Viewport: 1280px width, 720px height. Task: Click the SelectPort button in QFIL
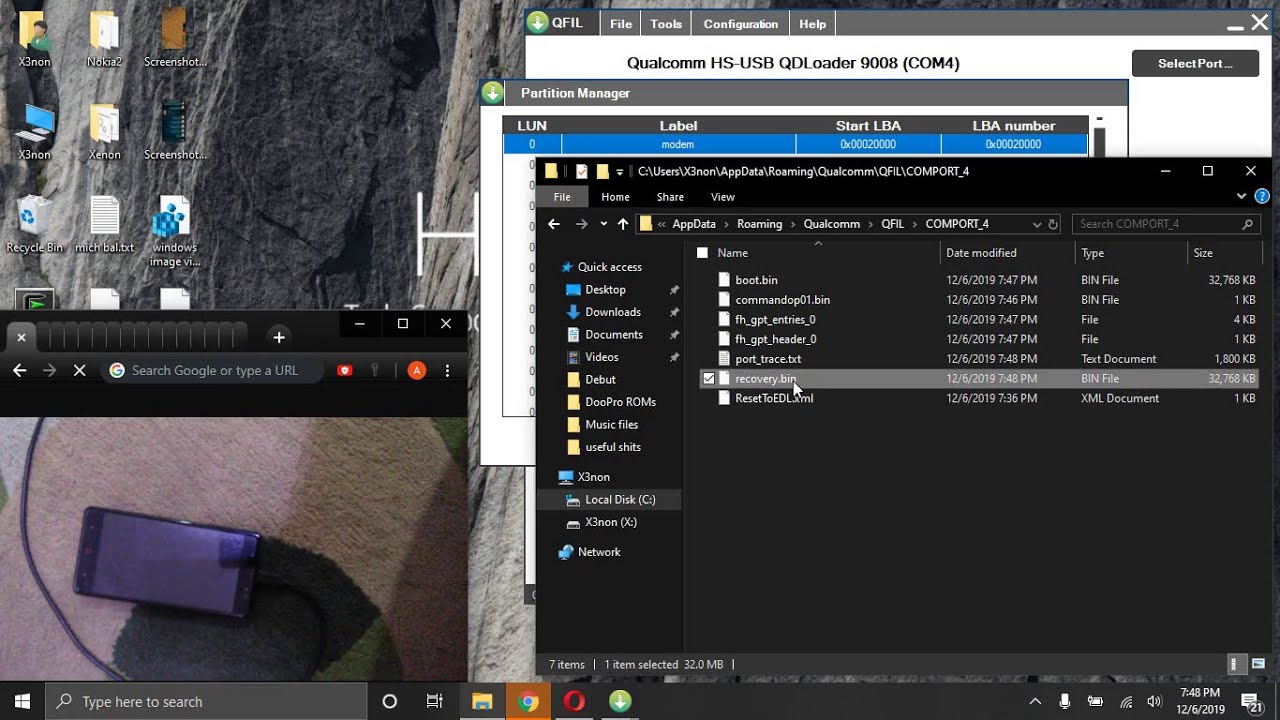click(1195, 63)
